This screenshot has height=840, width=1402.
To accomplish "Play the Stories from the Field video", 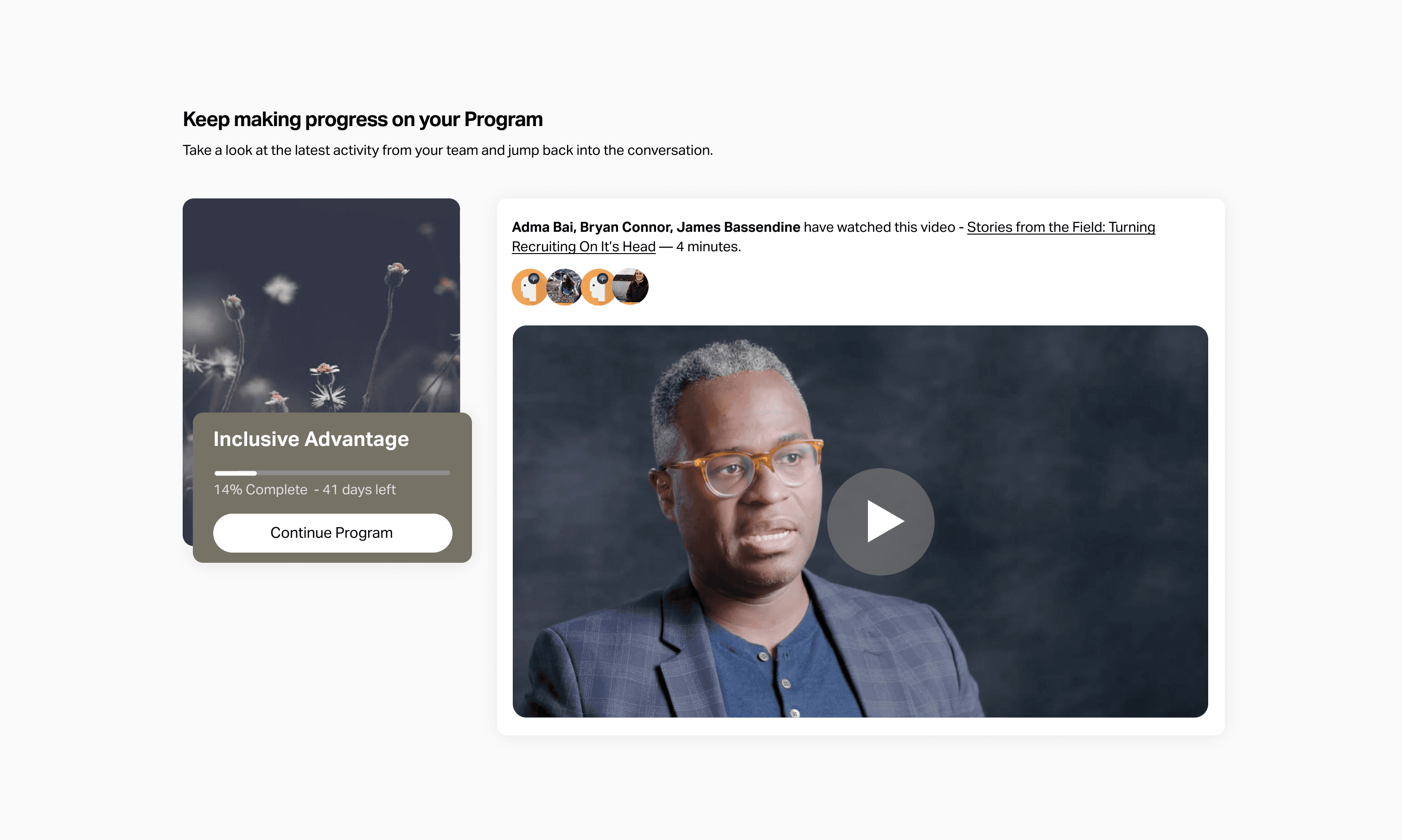I will (x=880, y=522).
